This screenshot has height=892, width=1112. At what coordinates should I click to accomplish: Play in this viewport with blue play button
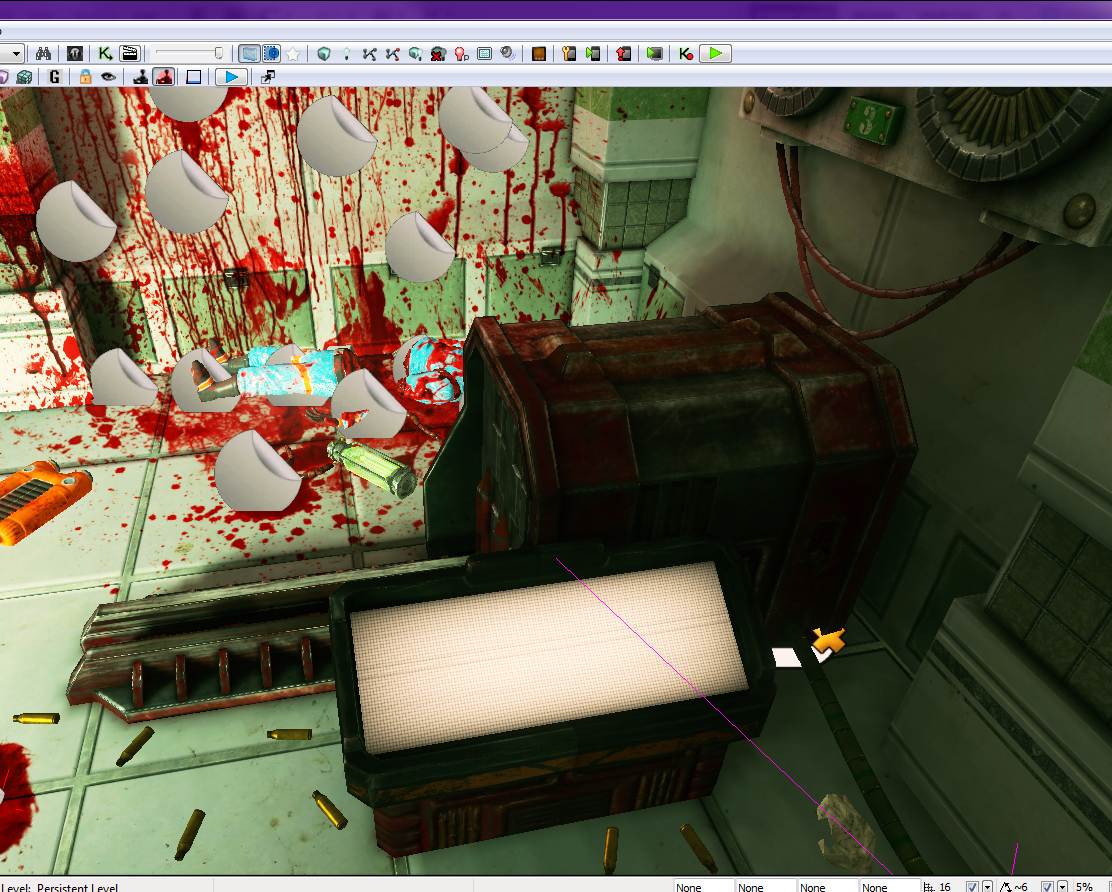[231, 77]
